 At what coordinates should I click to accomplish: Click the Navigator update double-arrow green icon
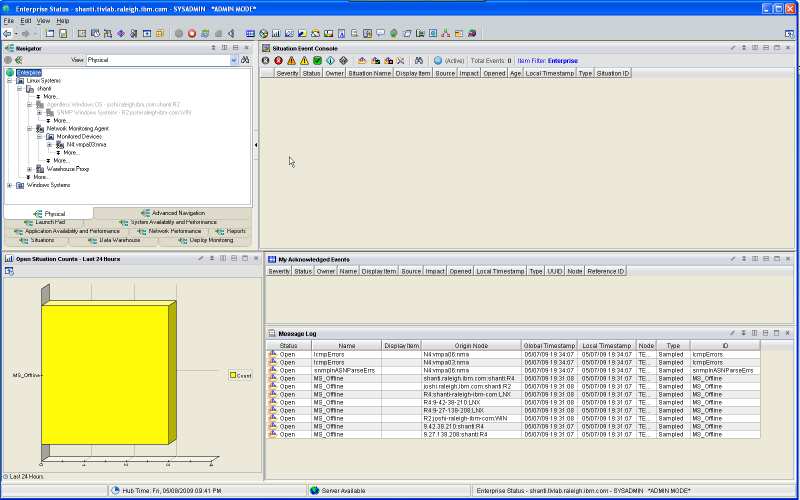point(19,60)
